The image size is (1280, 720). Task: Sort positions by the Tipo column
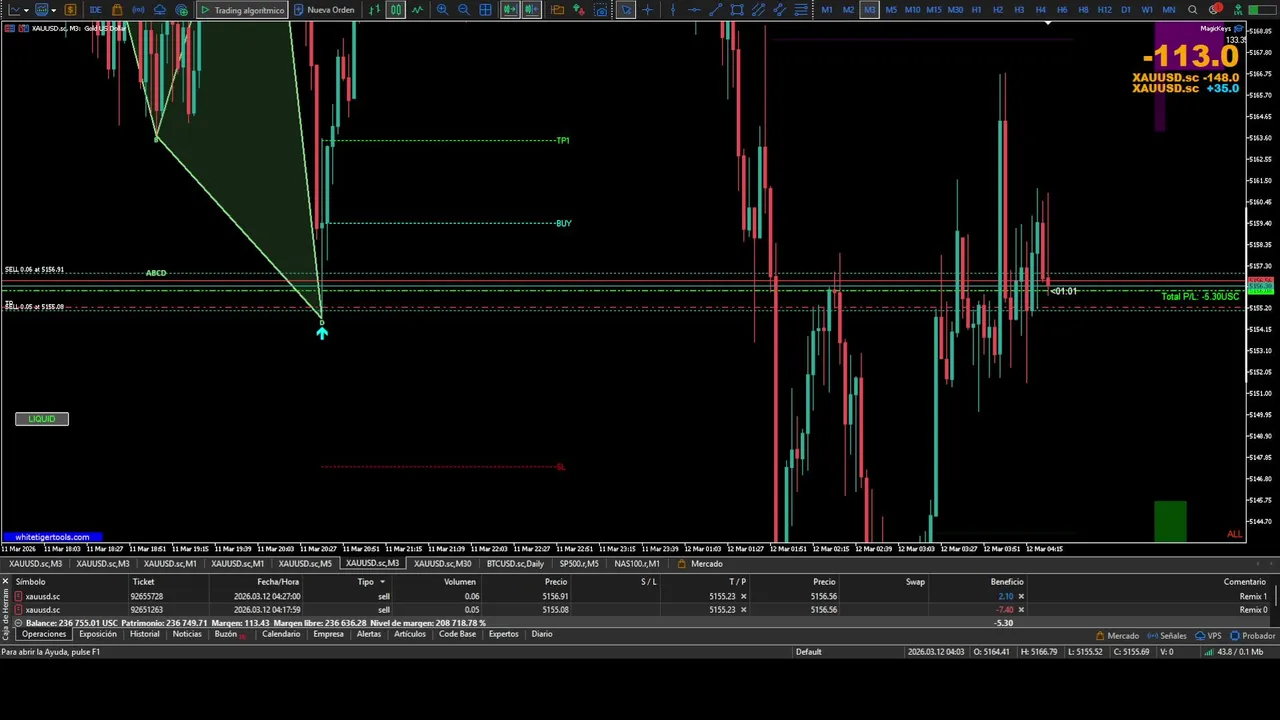(366, 582)
